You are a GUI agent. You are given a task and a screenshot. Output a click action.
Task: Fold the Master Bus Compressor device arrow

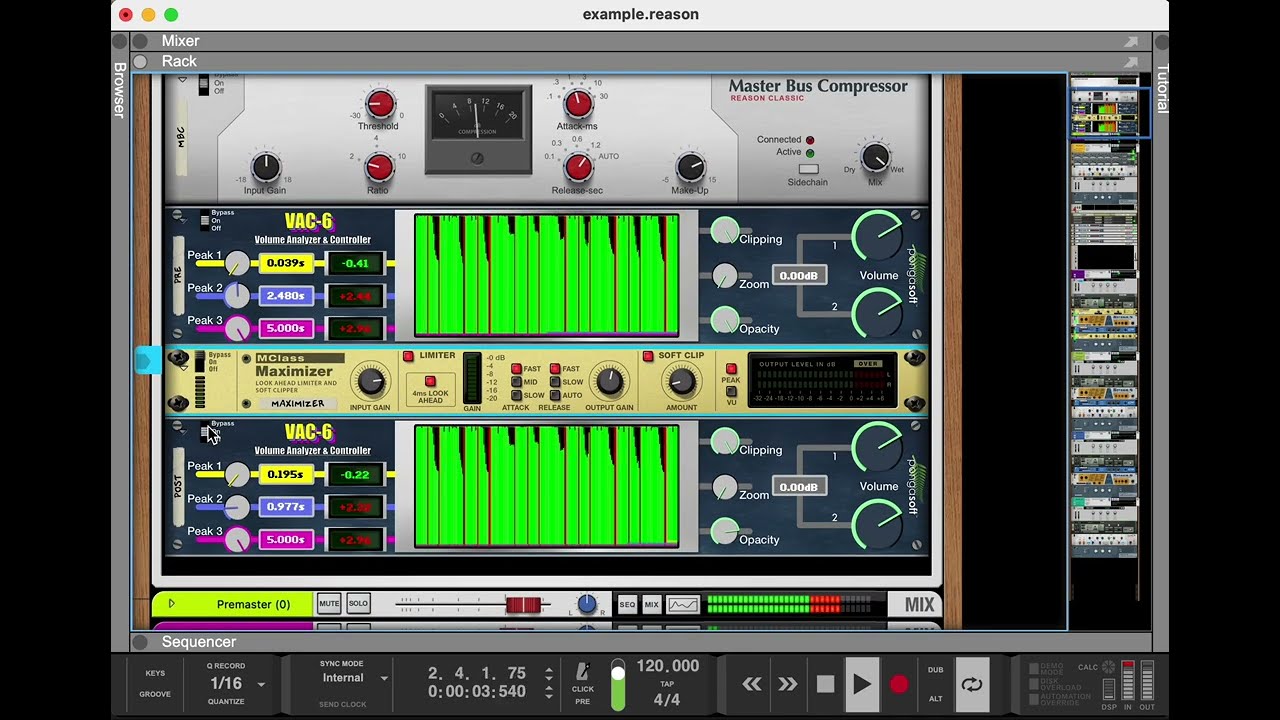(182, 79)
